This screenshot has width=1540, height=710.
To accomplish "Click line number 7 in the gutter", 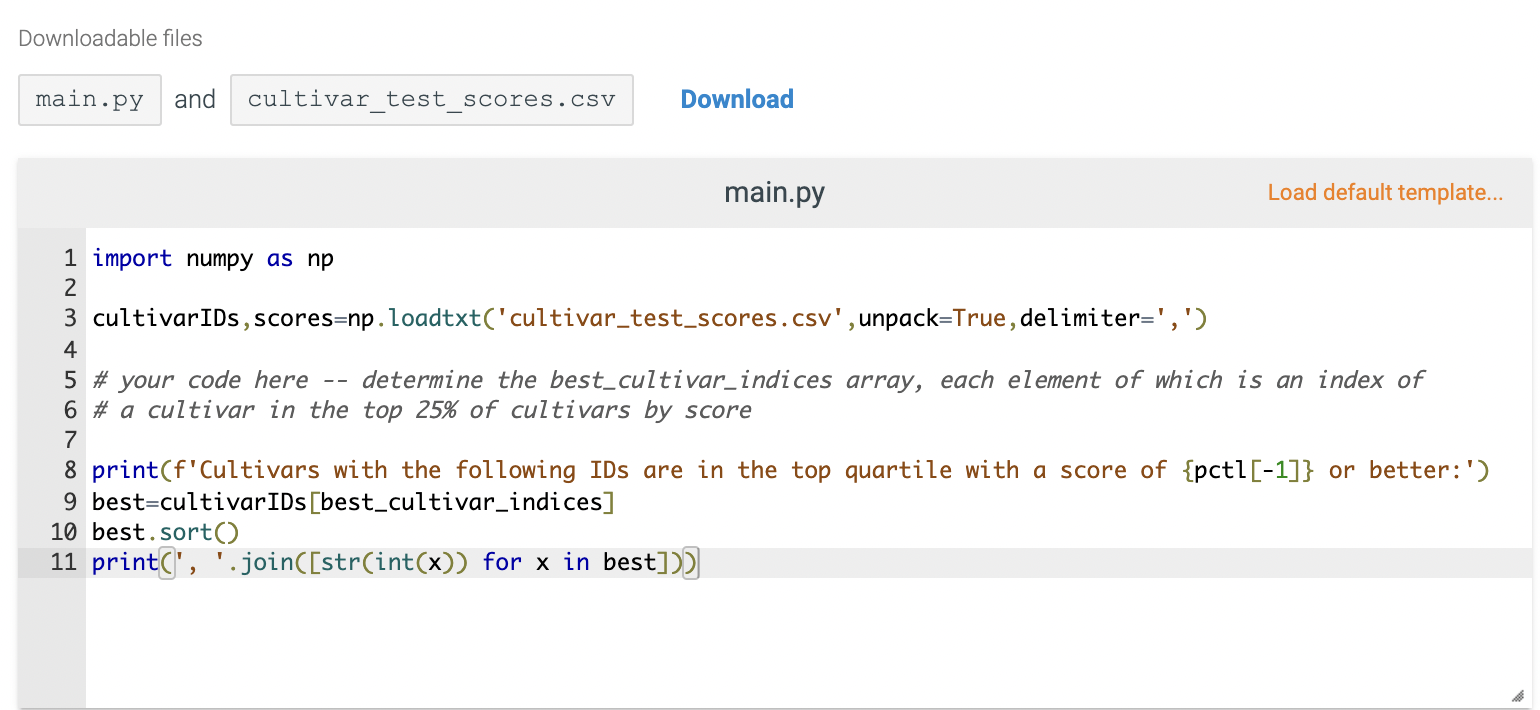I will tap(69, 440).
